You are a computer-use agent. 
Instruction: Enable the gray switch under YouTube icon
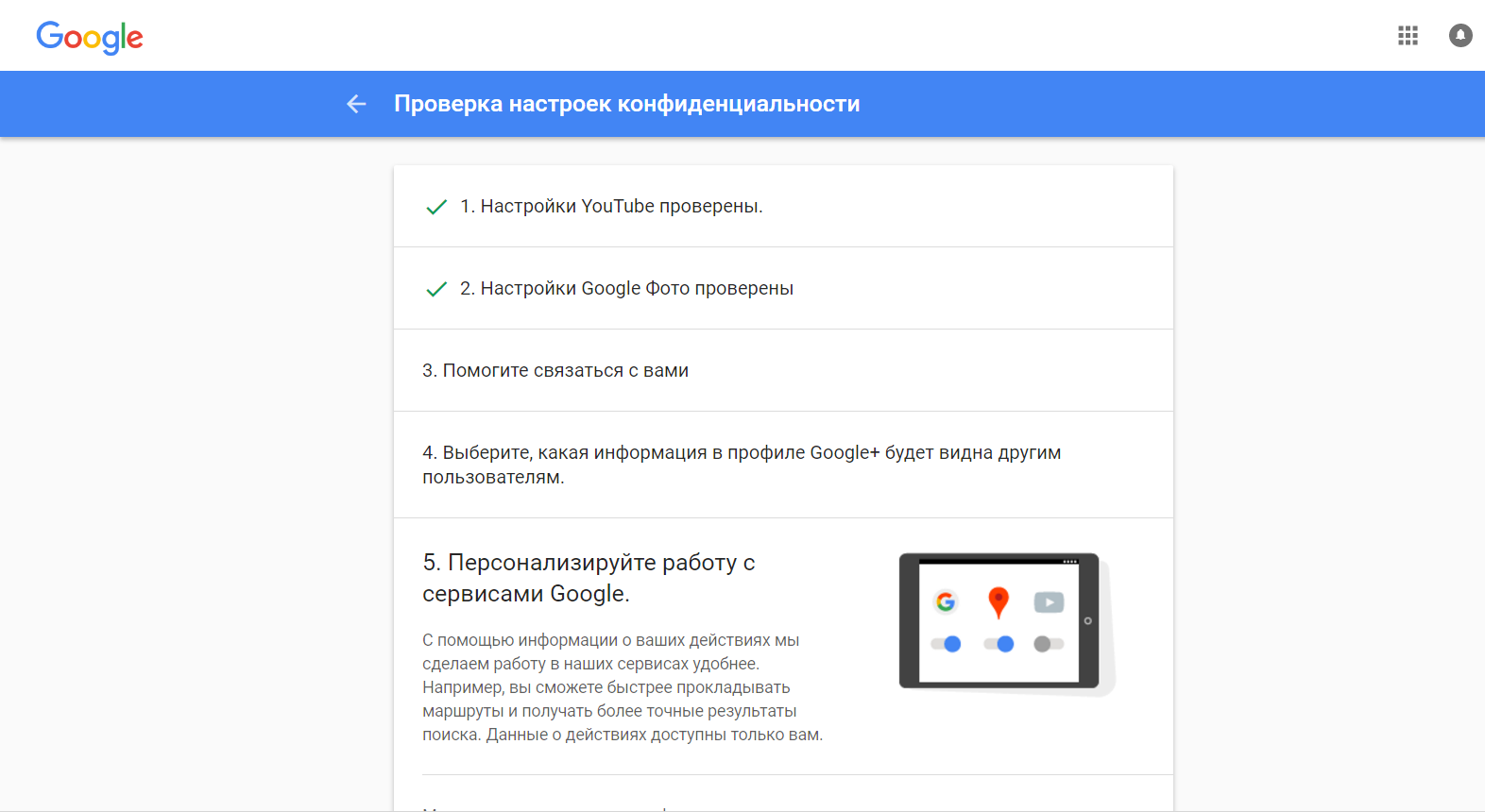pos(1049,644)
